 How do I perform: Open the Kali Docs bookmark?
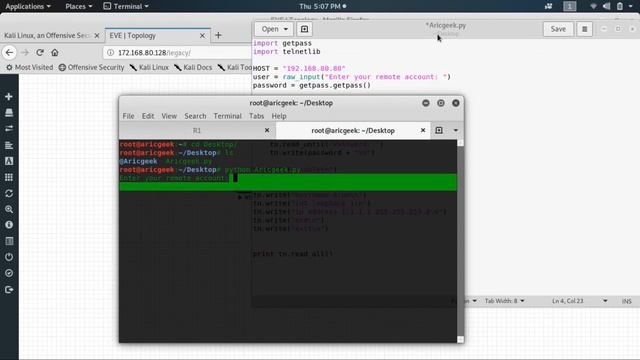click(193, 67)
